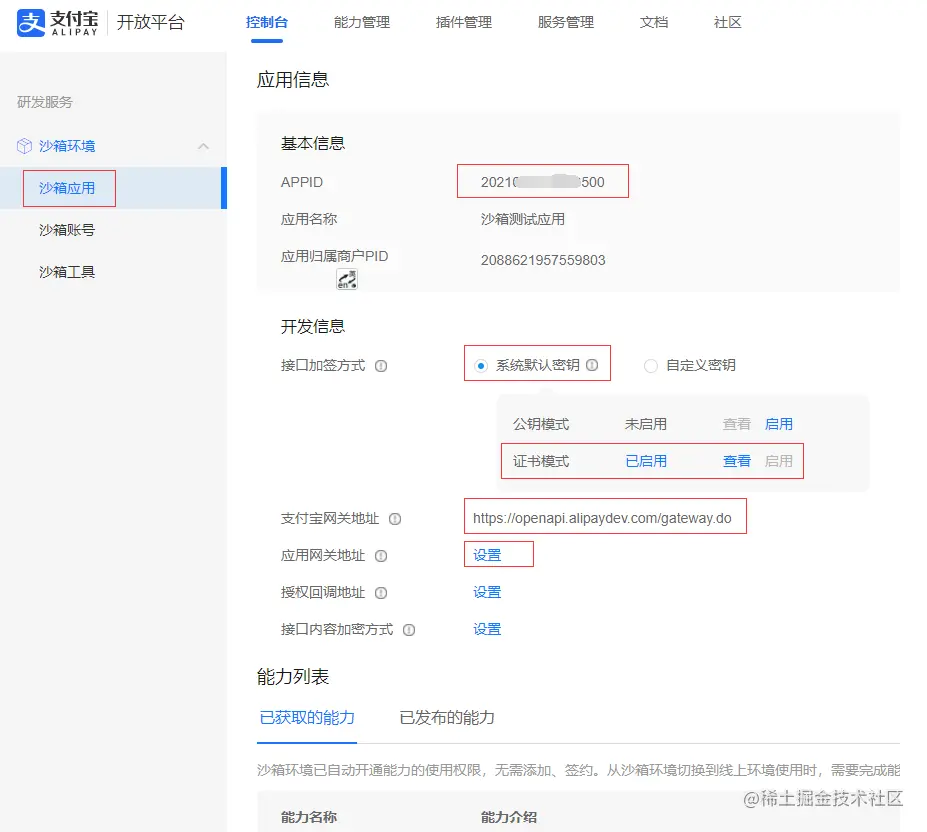927x832 pixels.
Task: Open the 控制台 top navigation tab
Action: pyautogui.click(x=267, y=22)
